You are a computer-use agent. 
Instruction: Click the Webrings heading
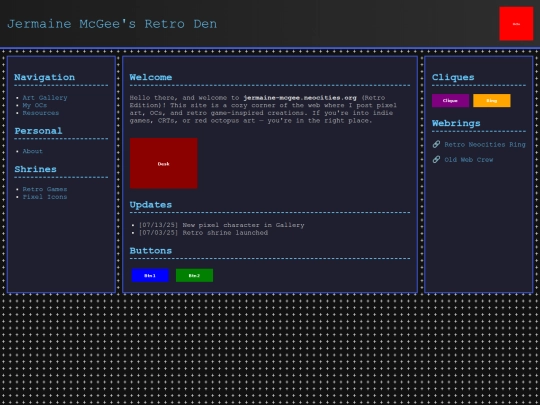click(x=456, y=123)
